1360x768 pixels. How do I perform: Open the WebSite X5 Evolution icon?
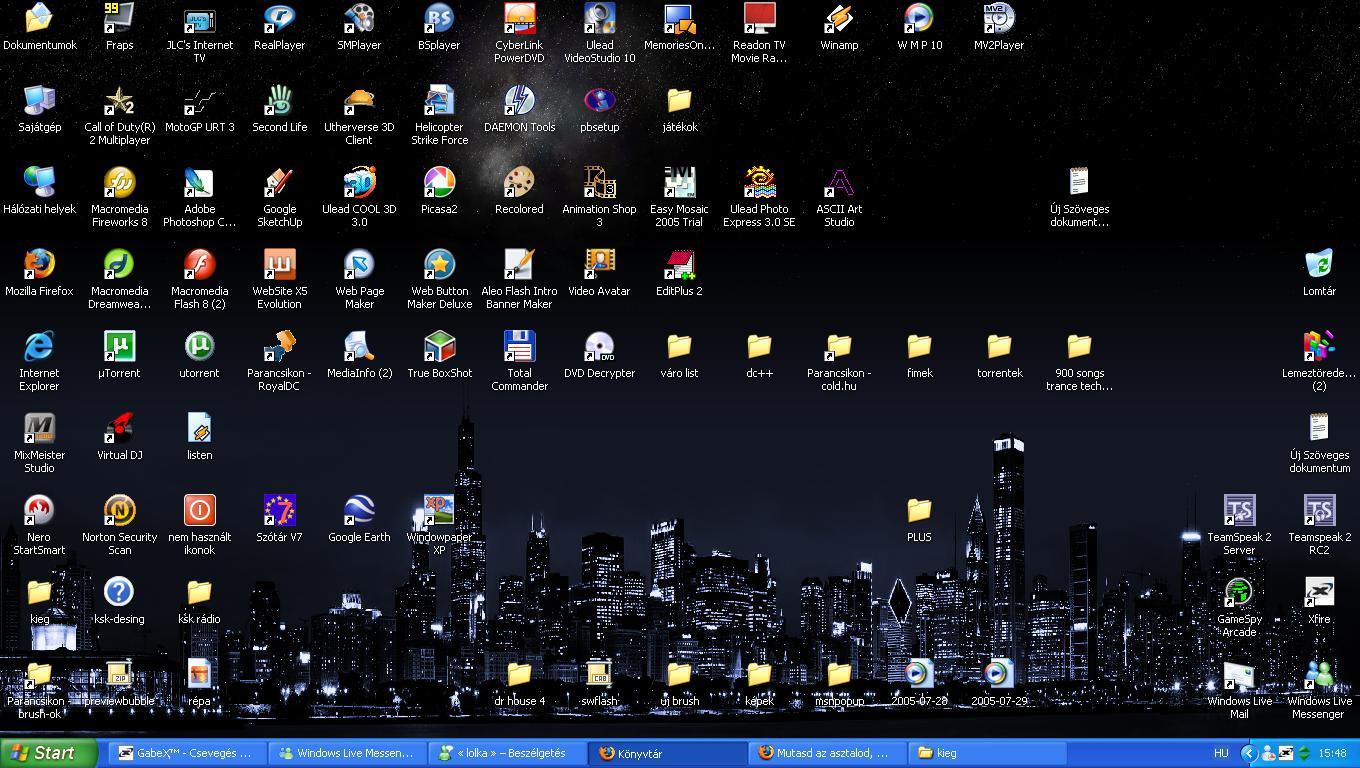pos(279,279)
